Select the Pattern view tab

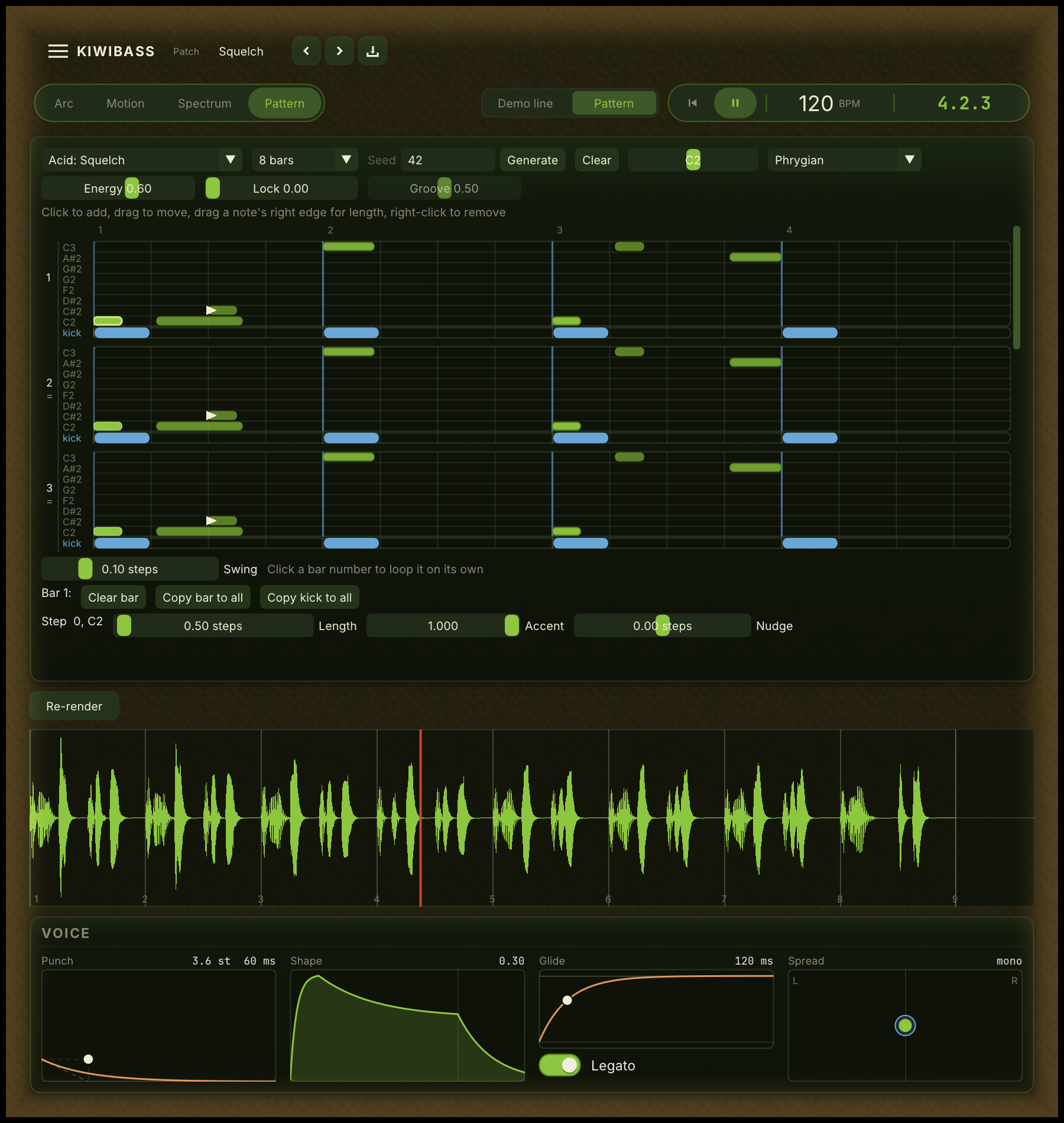click(x=284, y=103)
